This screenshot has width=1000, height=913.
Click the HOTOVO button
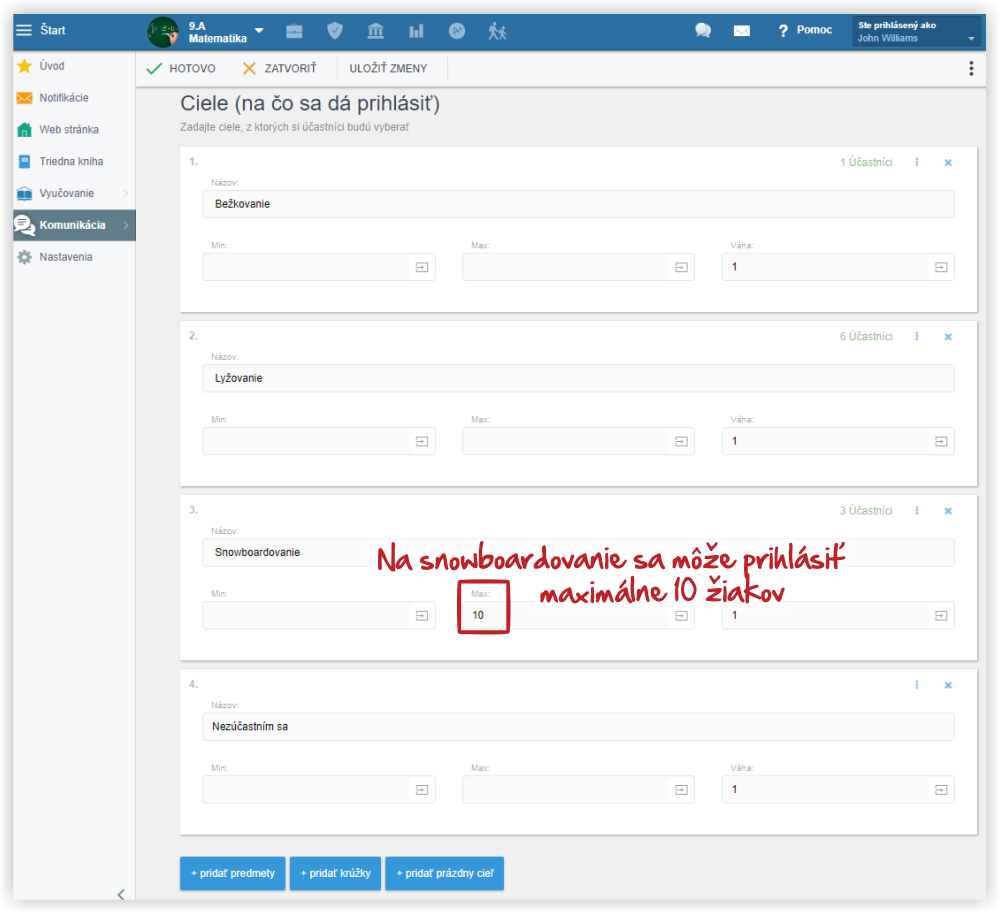[x=181, y=68]
